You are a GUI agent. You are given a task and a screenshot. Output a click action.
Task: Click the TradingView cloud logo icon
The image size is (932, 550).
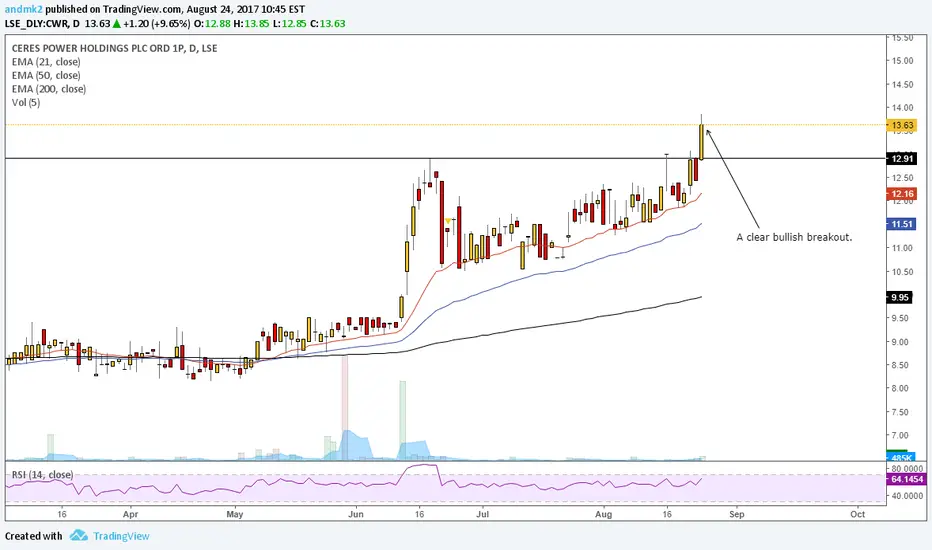point(78,535)
